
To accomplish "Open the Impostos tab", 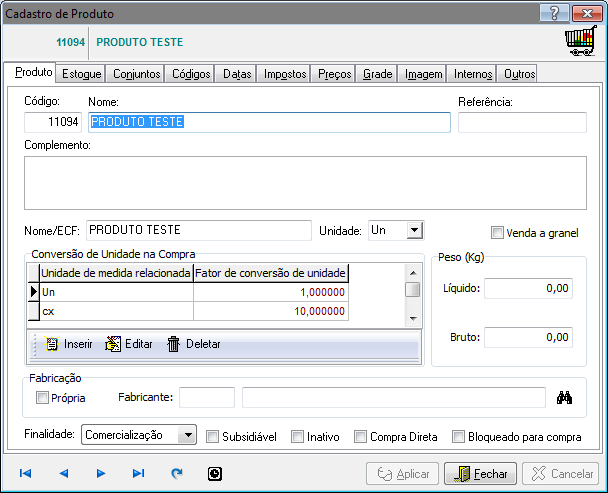I will (x=285, y=74).
